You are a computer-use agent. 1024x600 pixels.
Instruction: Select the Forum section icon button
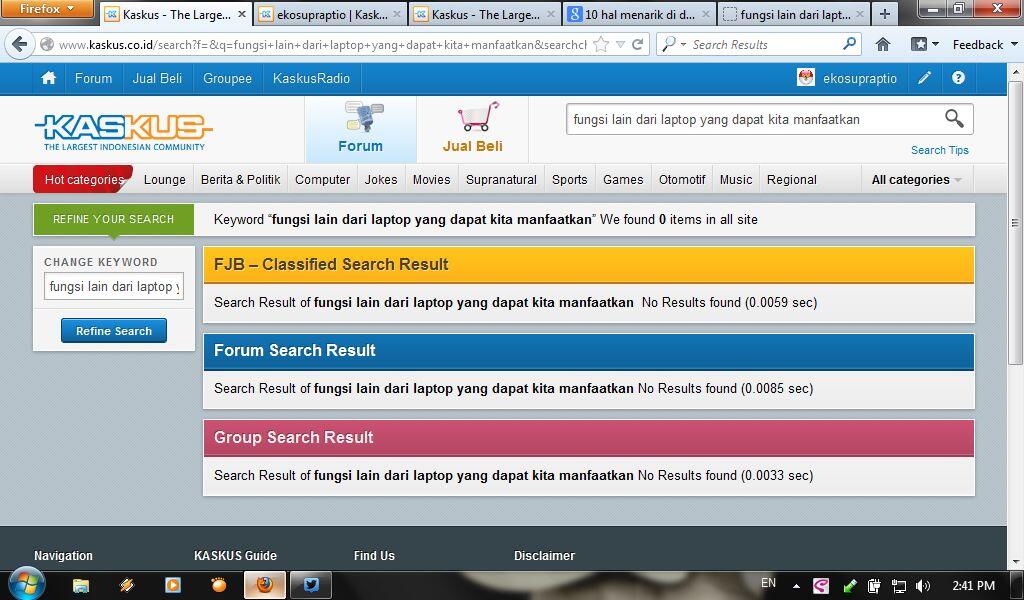pos(360,129)
